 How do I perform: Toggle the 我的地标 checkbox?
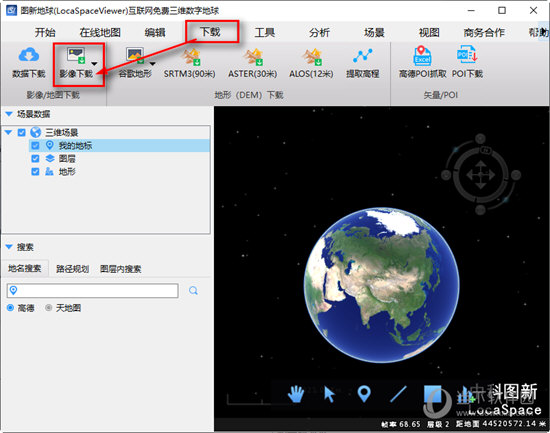(x=35, y=145)
